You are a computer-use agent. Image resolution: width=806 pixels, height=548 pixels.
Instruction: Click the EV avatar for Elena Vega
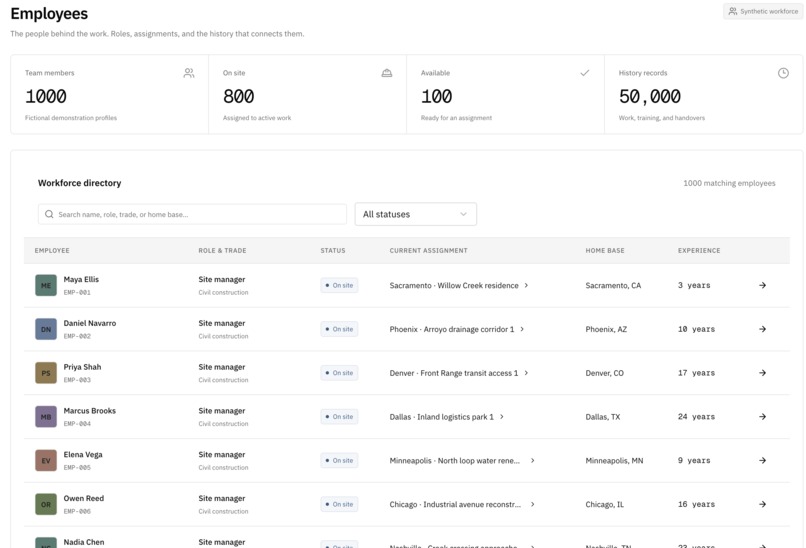tap(46, 461)
